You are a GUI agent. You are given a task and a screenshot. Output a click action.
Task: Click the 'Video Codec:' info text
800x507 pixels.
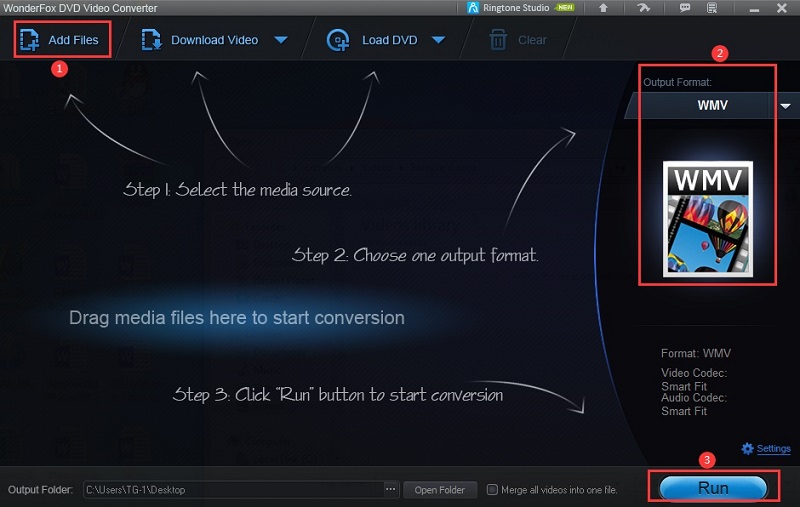(x=694, y=373)
